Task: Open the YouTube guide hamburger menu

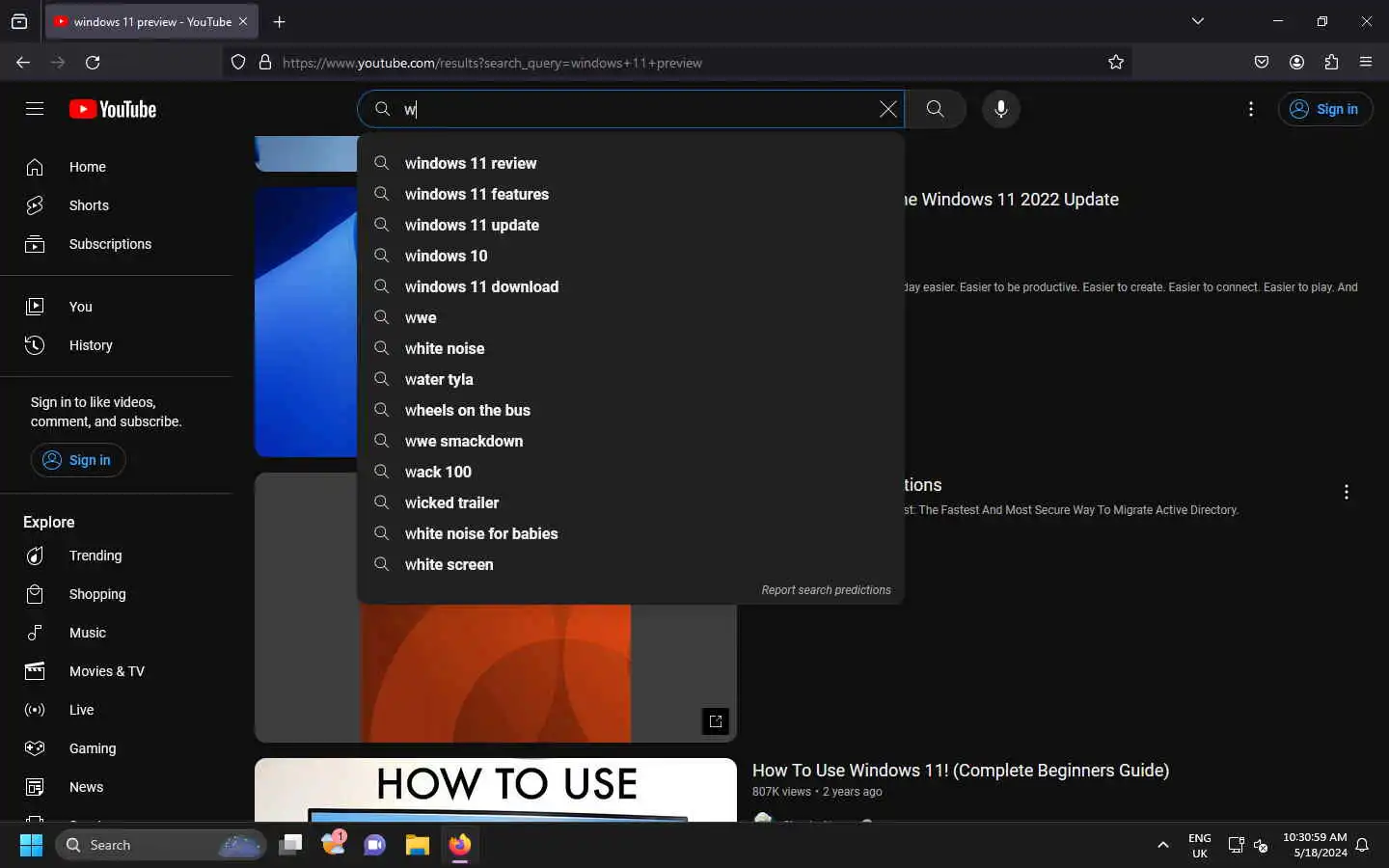Action: pyautogui.click(x=35, y=109)
